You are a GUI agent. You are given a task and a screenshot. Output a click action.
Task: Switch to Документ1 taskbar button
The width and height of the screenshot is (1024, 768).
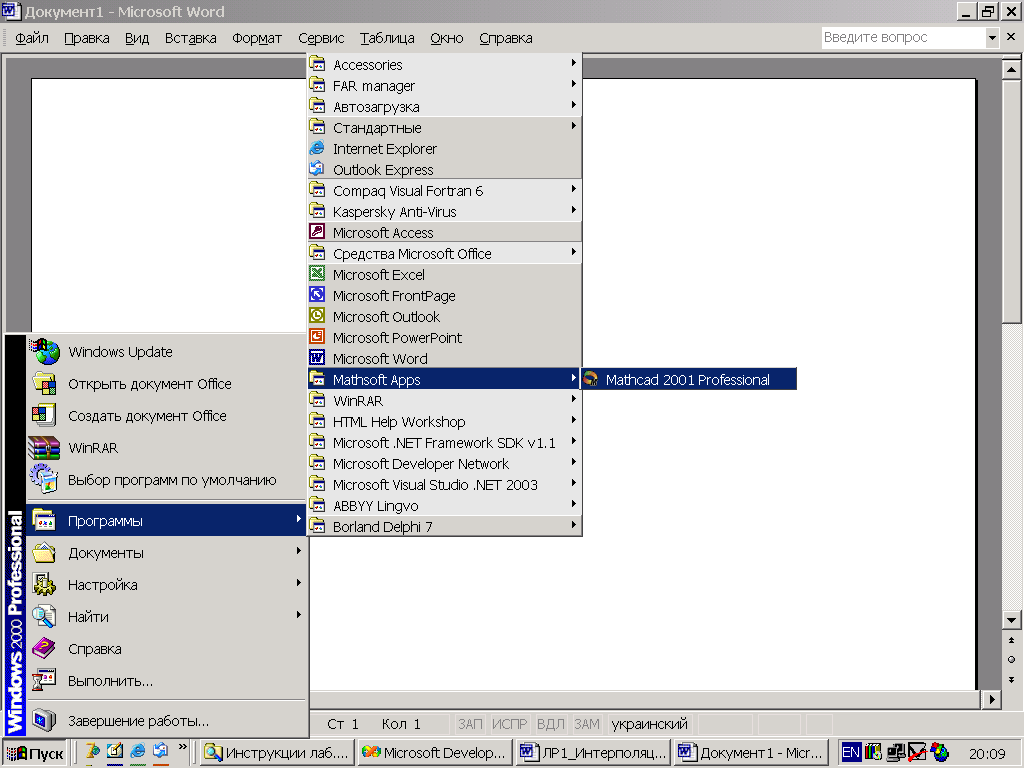point(751,753)
